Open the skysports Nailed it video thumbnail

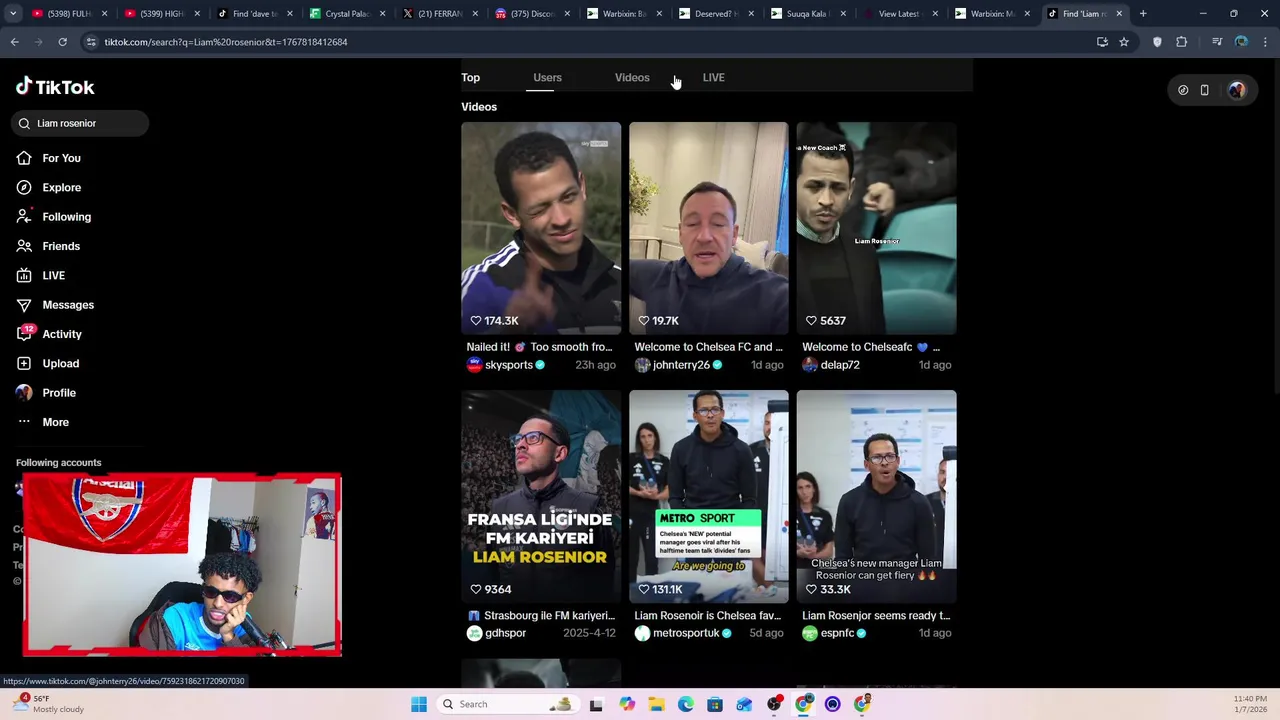coord(541,228)
